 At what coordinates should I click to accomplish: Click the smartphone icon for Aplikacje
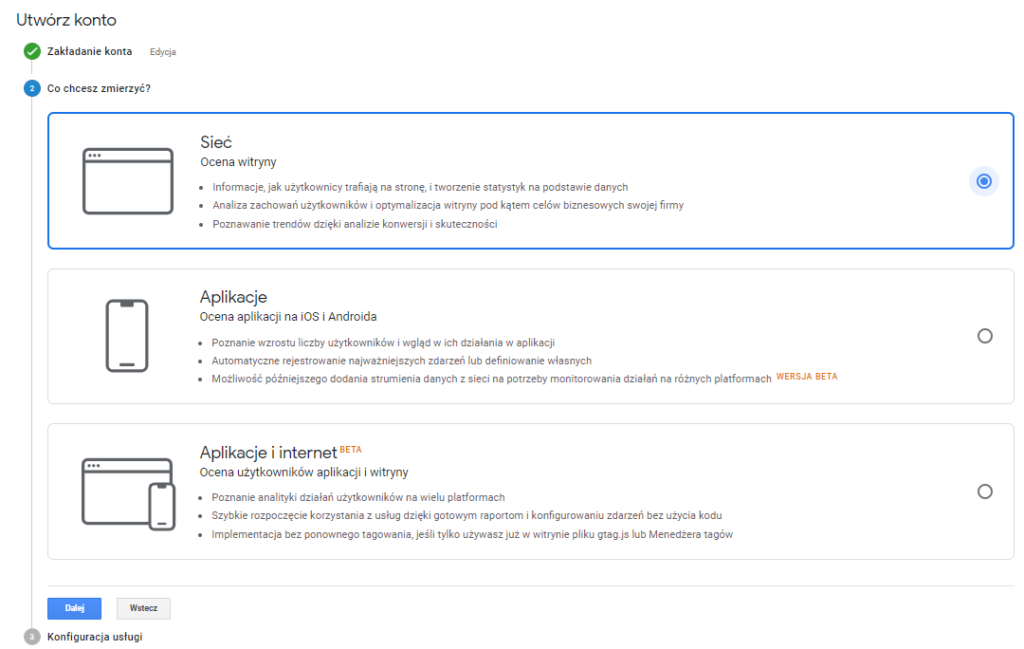[127, 336]
